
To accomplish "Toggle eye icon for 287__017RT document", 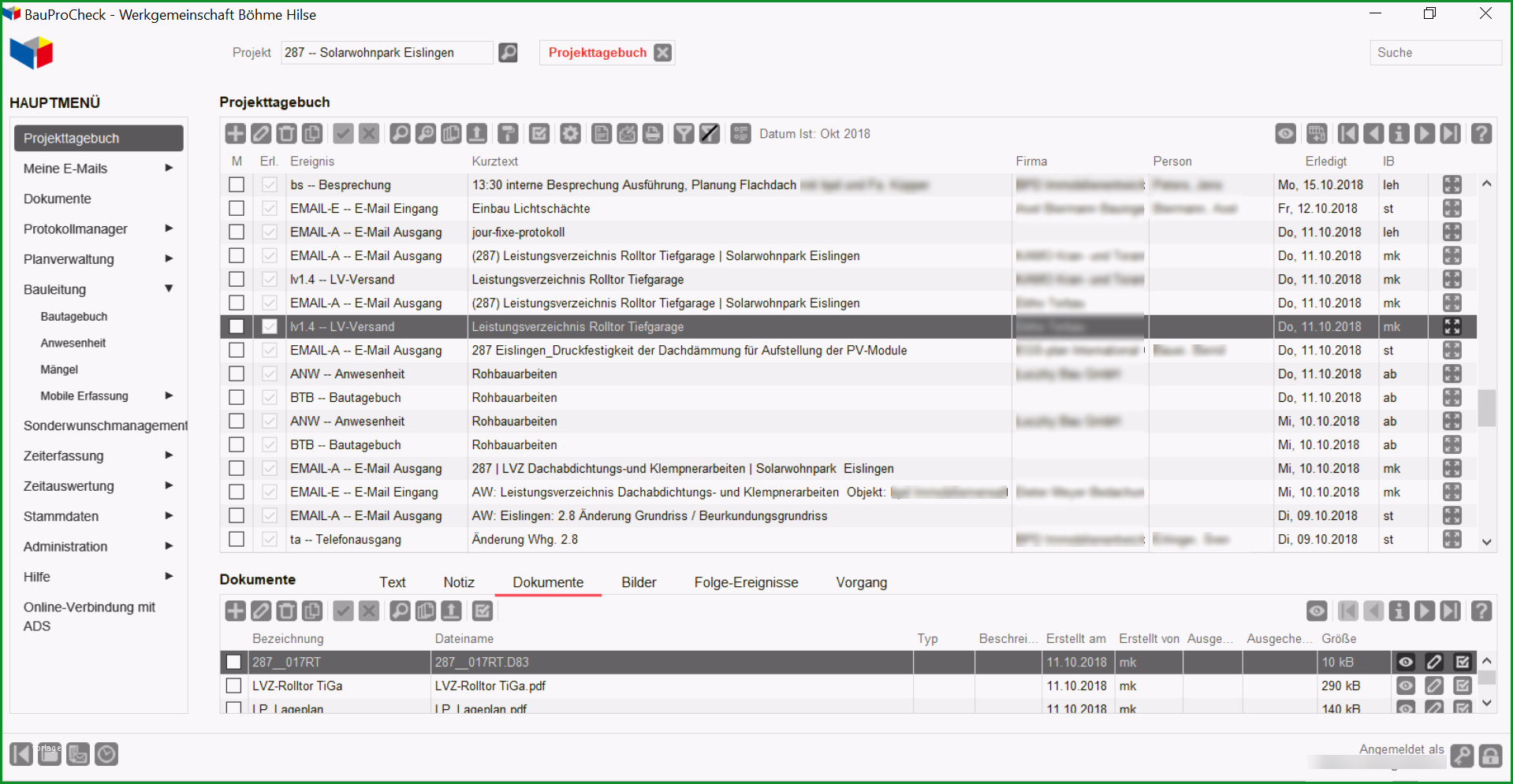I will pyautogui.click(x=1406, y=662).
